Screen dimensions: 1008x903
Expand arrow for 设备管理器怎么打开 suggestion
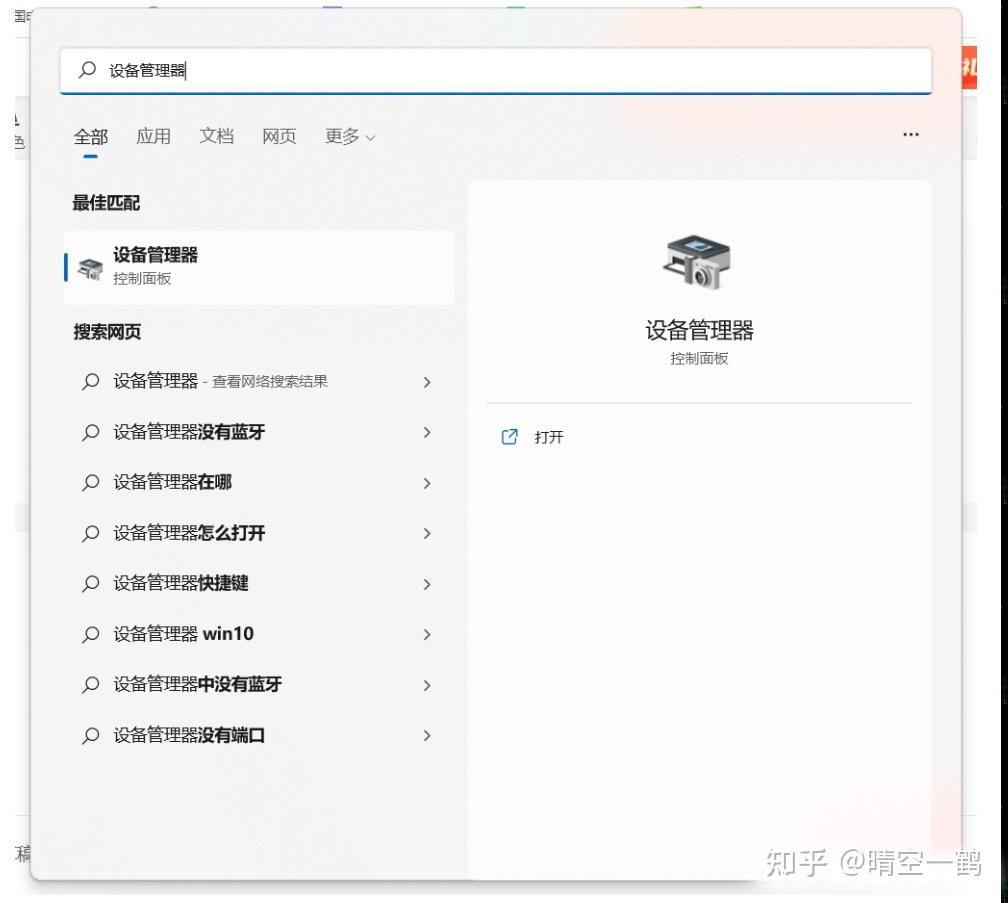(x=427, y=533)
